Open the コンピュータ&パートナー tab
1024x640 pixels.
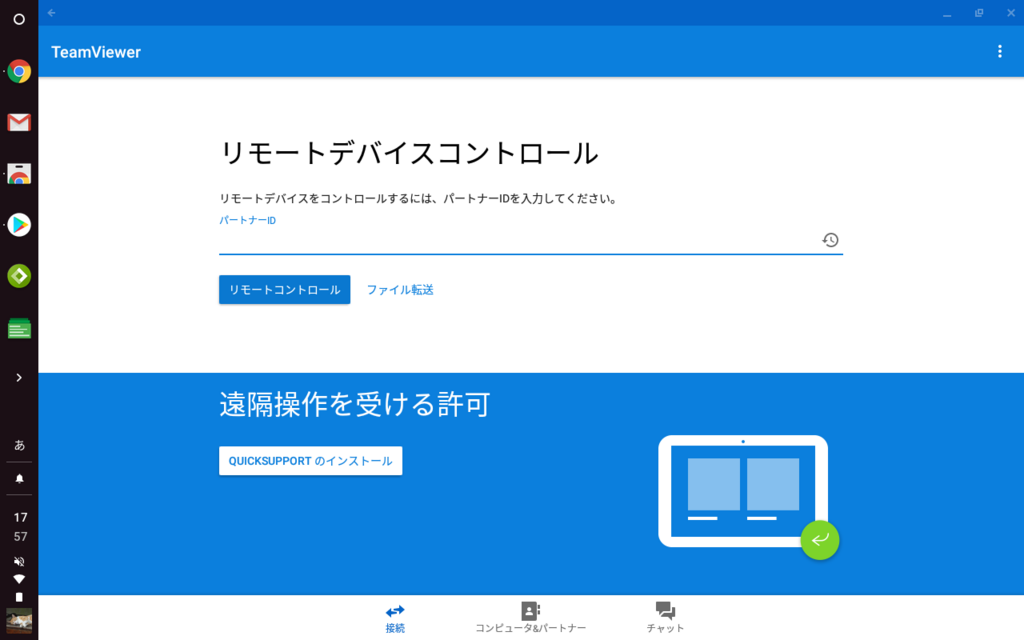tap(530, 618)
